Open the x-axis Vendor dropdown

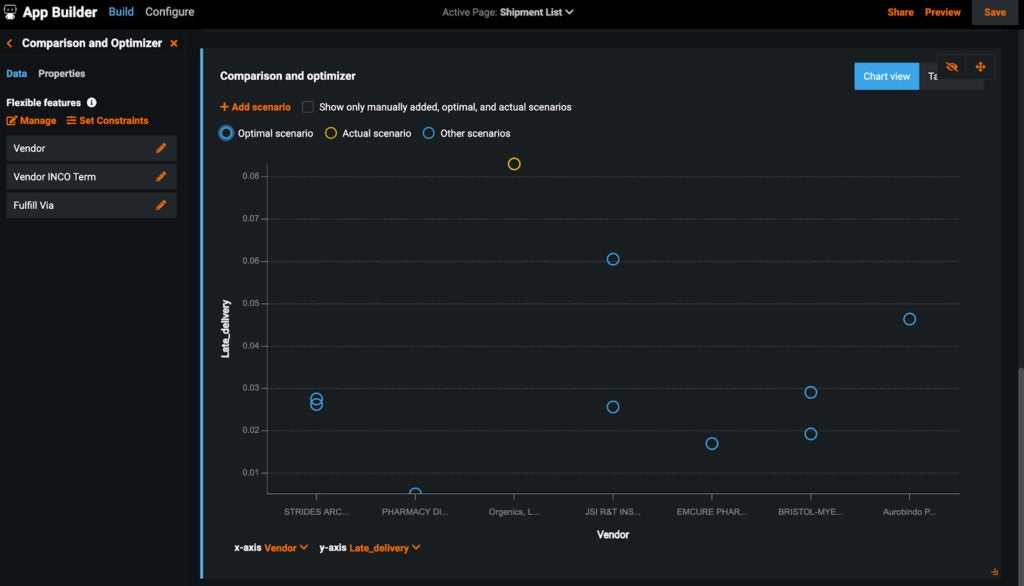[285, 548]
